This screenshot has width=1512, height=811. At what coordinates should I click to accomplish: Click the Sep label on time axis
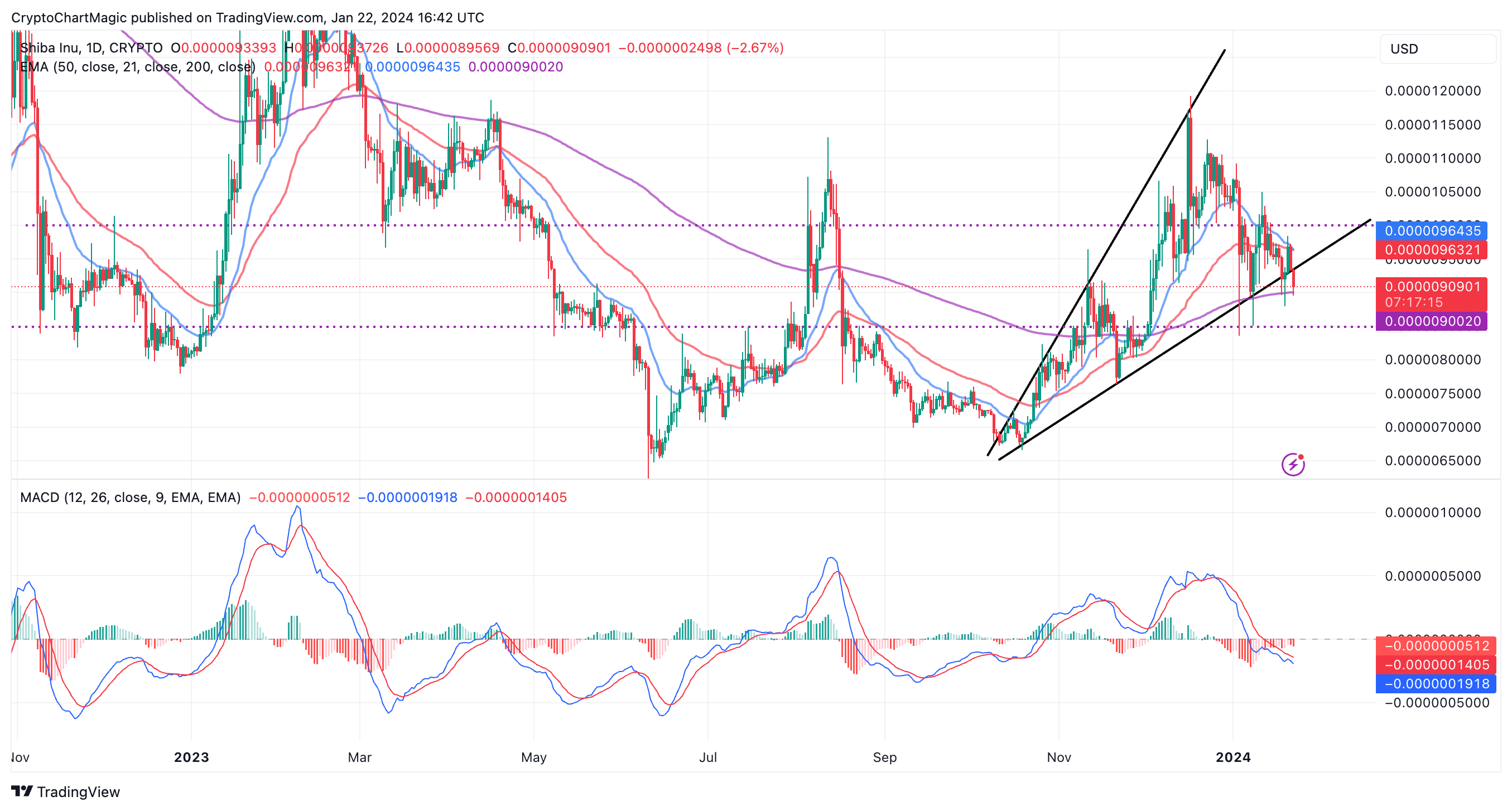[x=884, y=757]
